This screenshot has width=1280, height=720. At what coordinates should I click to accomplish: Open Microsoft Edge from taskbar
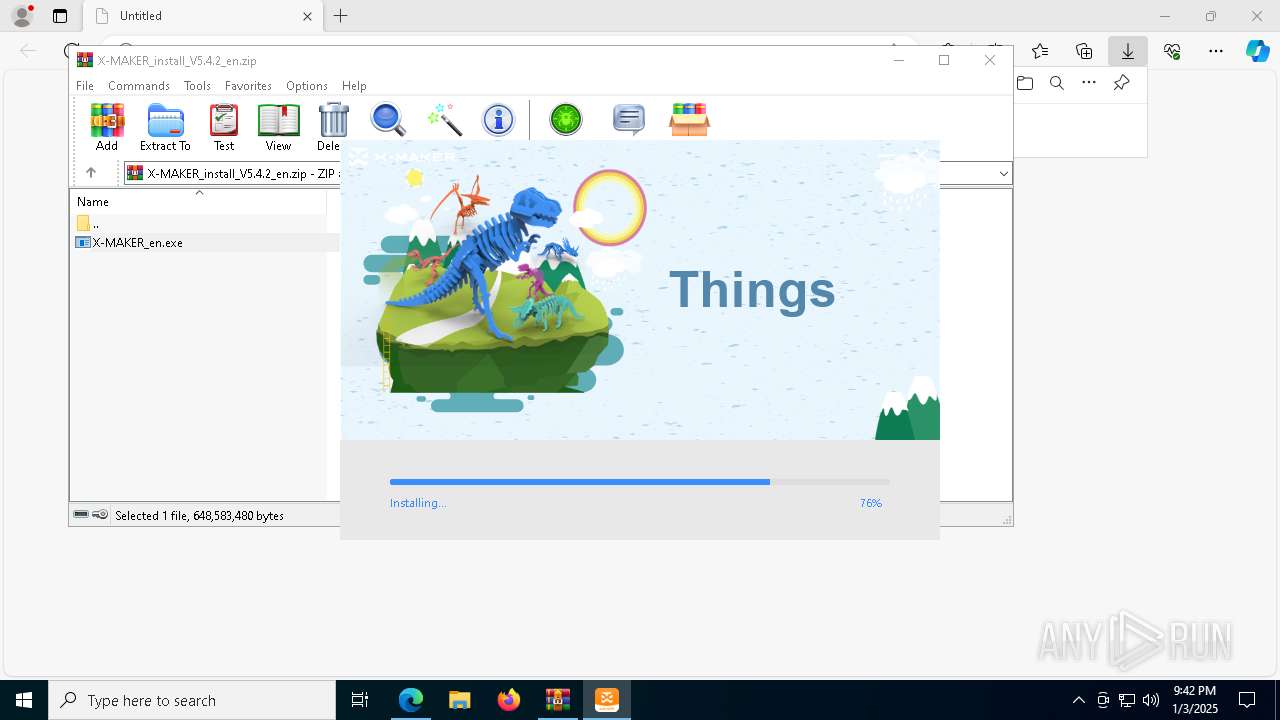click(411, 700)
